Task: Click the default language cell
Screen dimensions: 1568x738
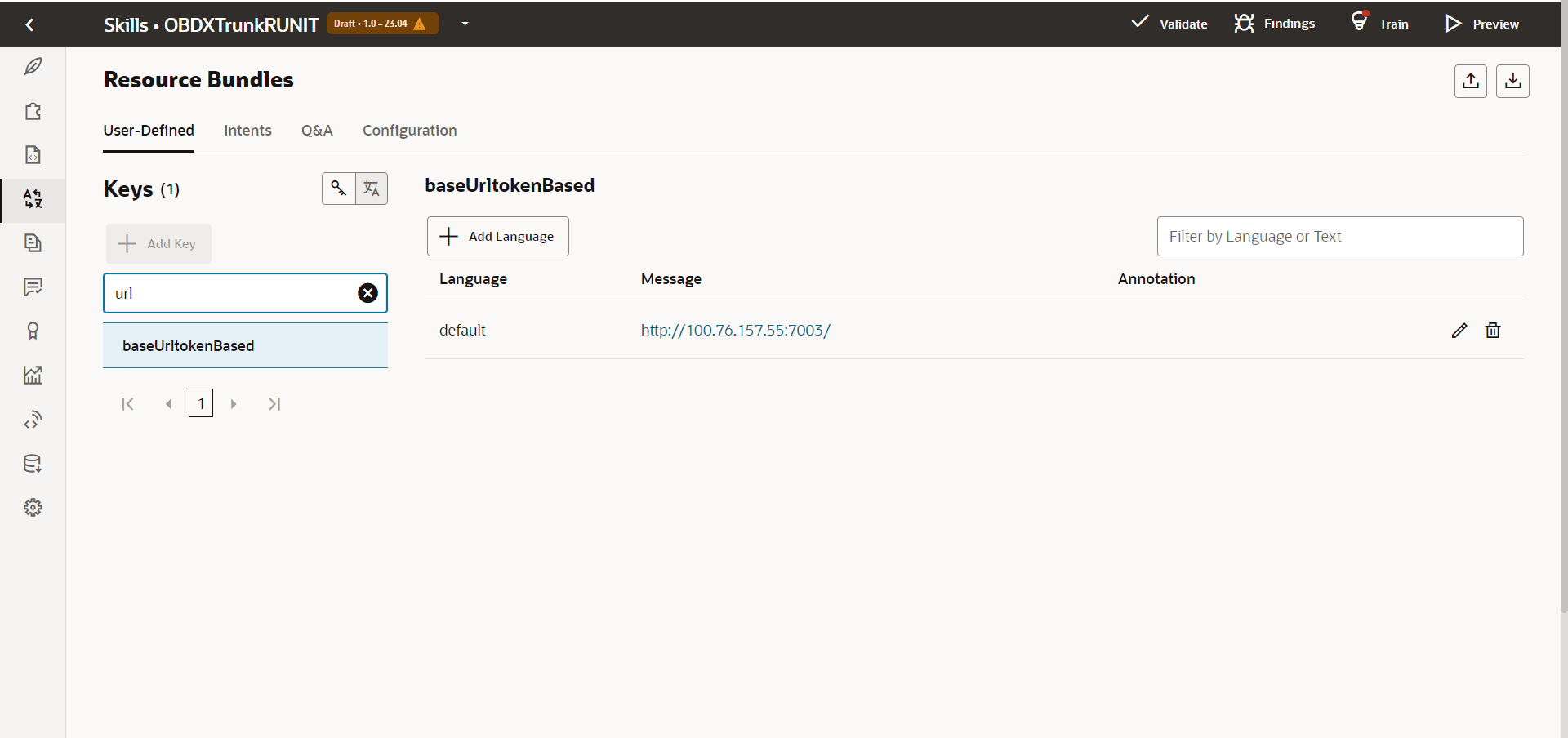Action: coord(462,331)
